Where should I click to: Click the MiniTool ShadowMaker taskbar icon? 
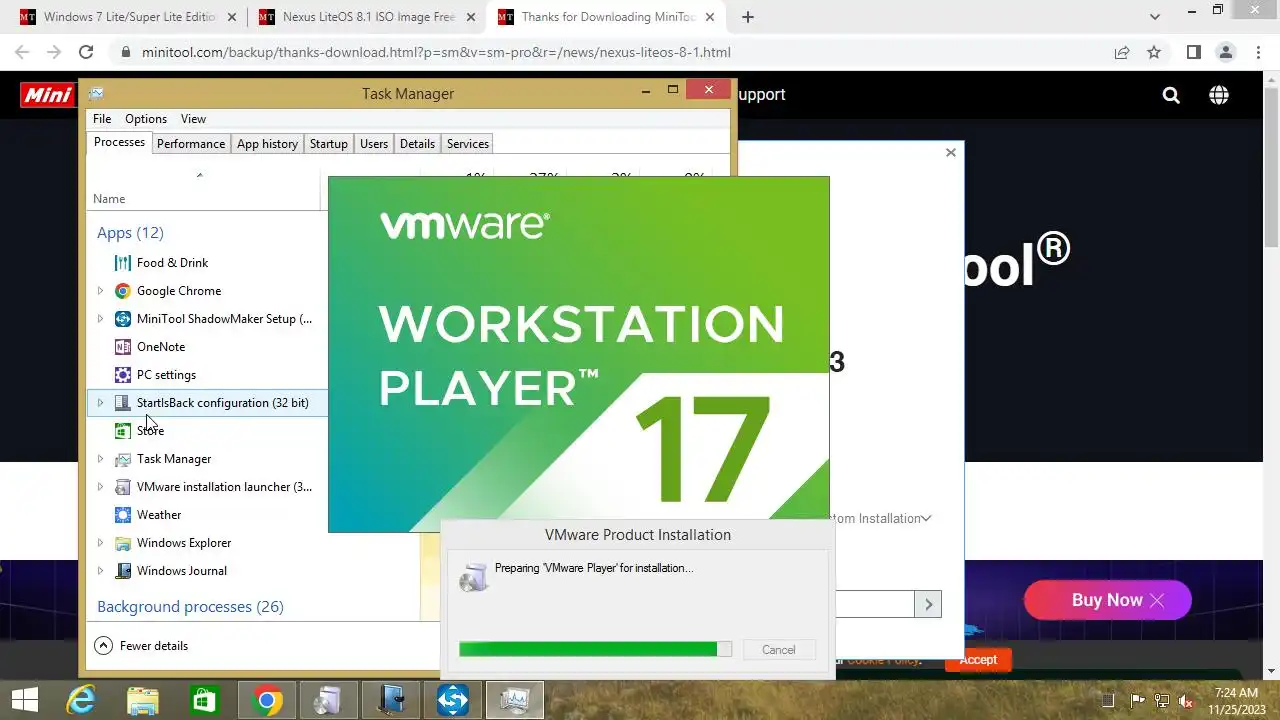(452, 700)
